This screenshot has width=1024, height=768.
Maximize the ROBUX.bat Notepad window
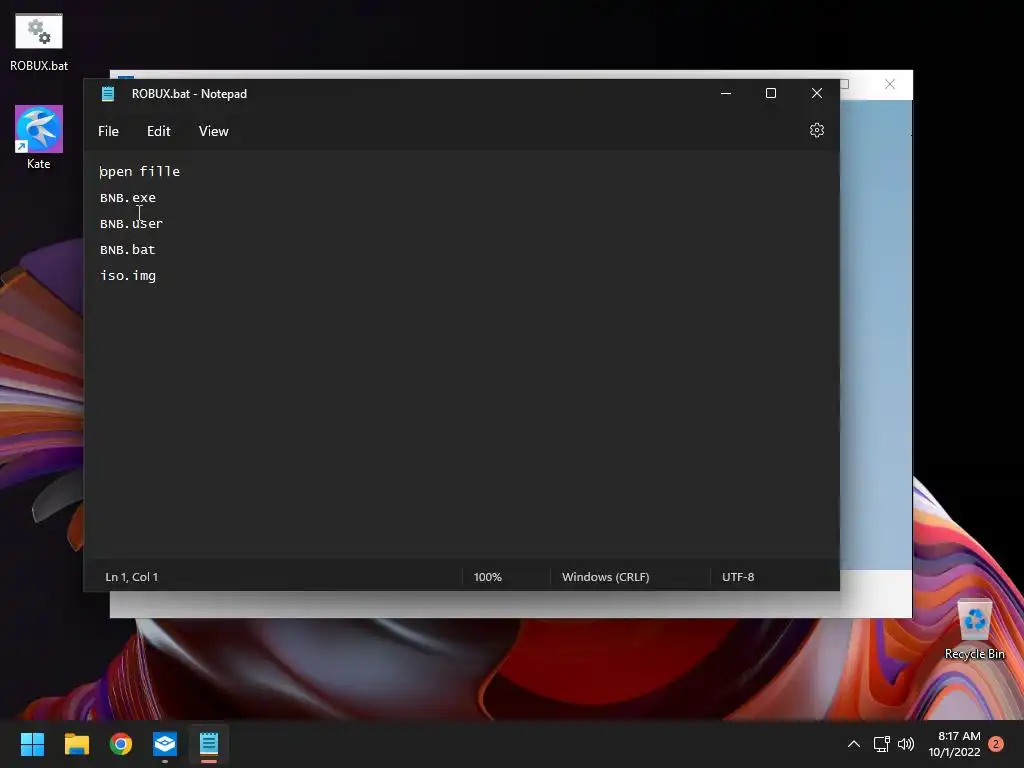point(771,93)
